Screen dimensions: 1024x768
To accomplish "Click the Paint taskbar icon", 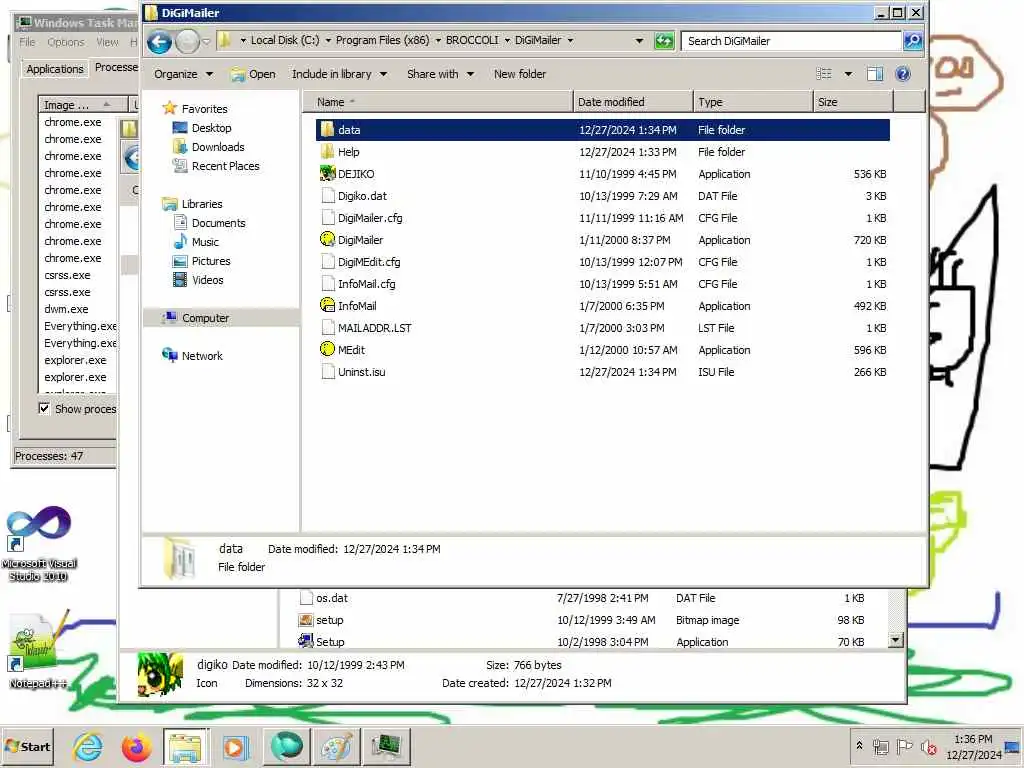I will [x=336, y=746].
